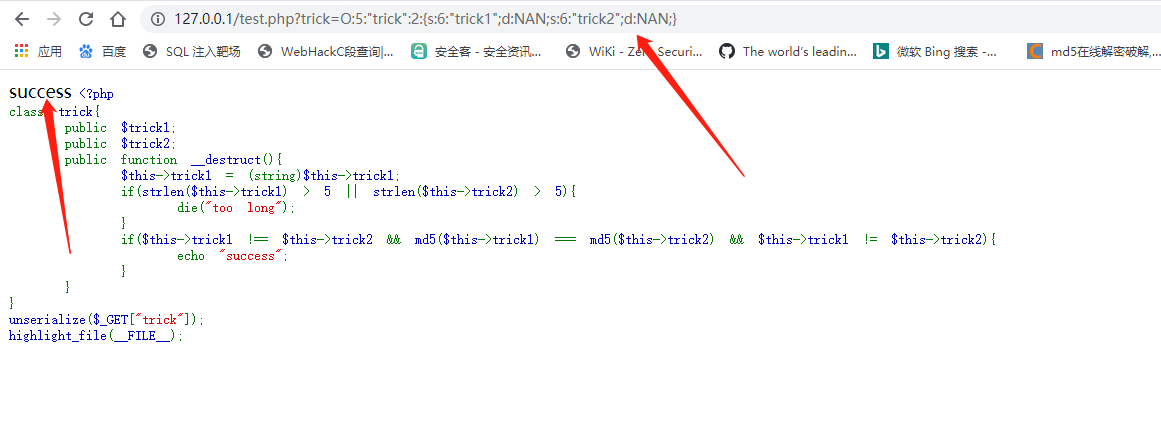Click the 'public $trick1;' line
1161x429 pixels.
[121, 128]
